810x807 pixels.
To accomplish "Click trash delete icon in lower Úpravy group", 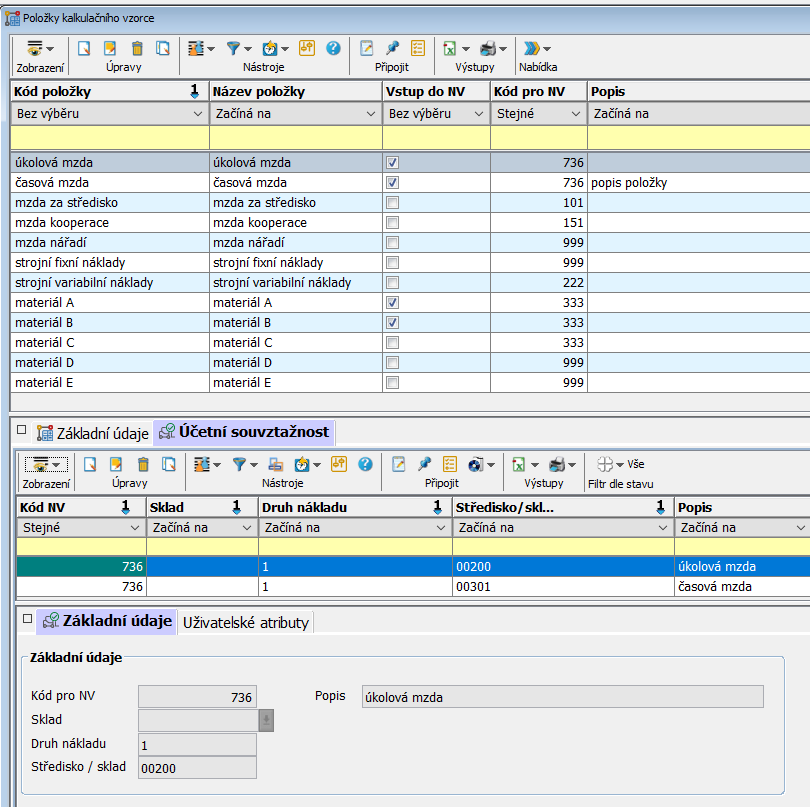I will pos(143,464).
